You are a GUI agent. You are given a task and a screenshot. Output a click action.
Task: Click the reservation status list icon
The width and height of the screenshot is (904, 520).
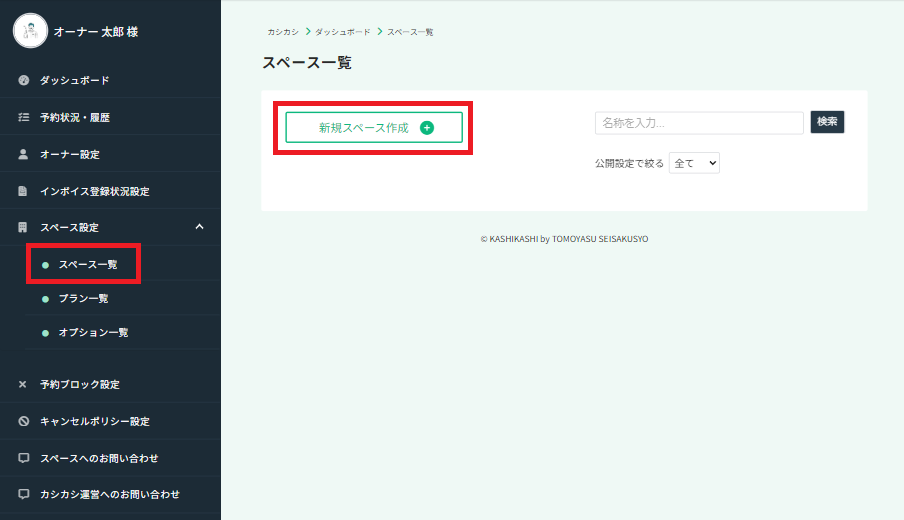click(24, 117)
